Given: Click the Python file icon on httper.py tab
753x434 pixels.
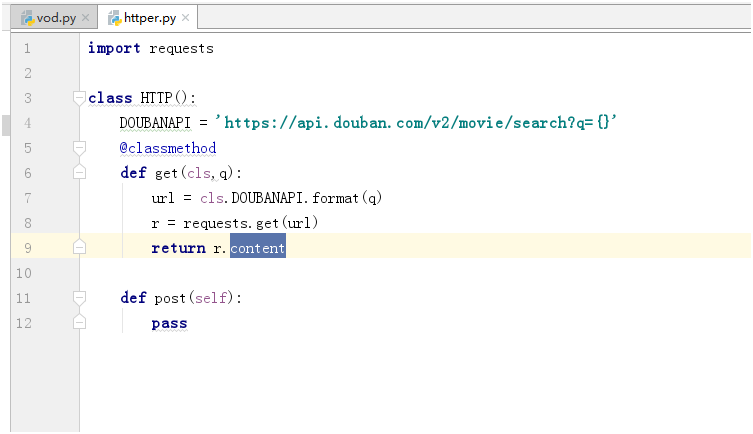Looking at the screenshot, I should (x=114, y=18).
